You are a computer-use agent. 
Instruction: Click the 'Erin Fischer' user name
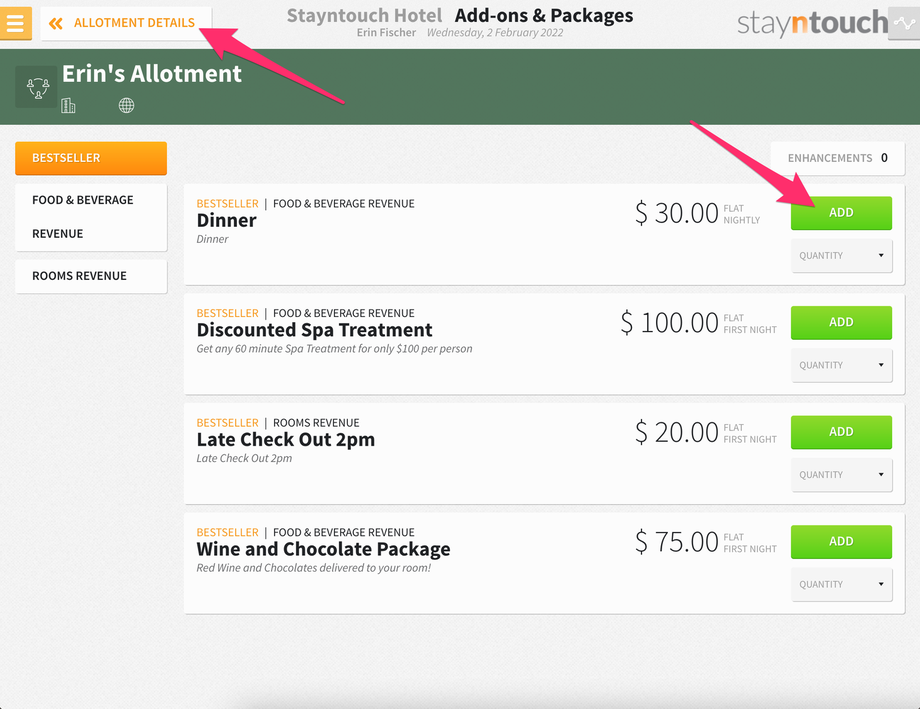point(386,33)
